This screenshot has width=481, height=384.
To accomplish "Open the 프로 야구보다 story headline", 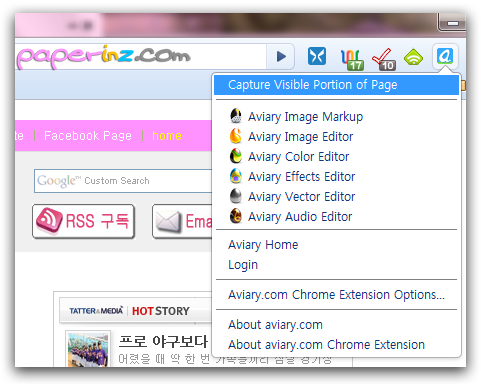I will [x=163, y=341].
